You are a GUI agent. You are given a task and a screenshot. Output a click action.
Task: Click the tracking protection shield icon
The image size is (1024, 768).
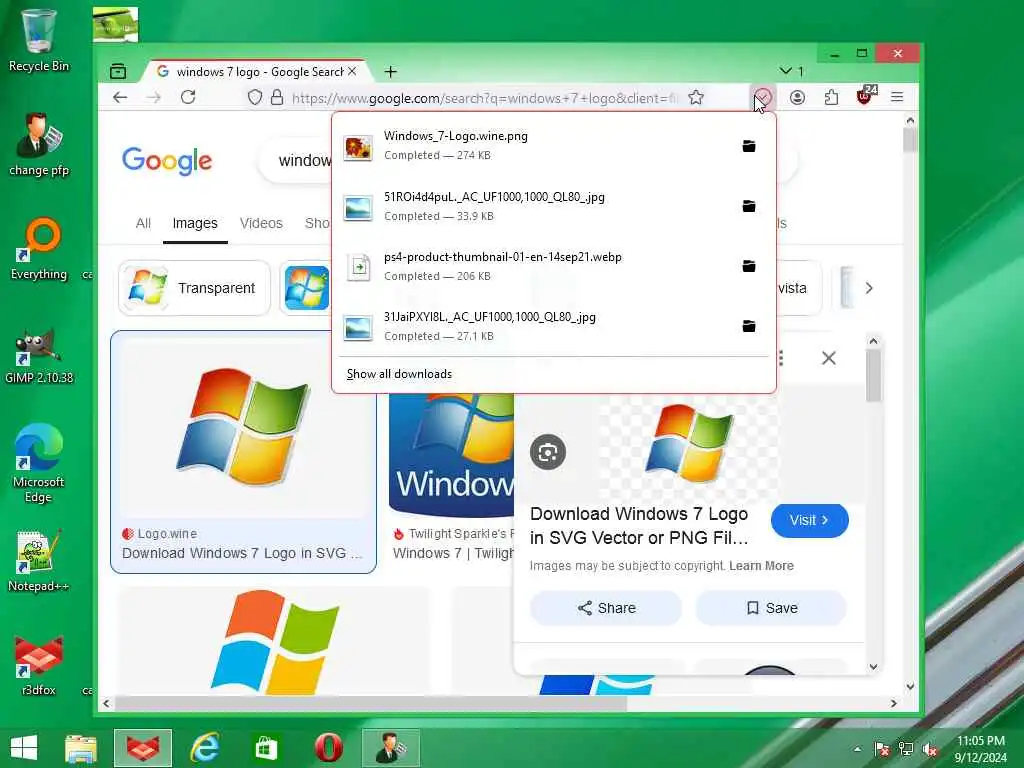click(x=255, y=98)
